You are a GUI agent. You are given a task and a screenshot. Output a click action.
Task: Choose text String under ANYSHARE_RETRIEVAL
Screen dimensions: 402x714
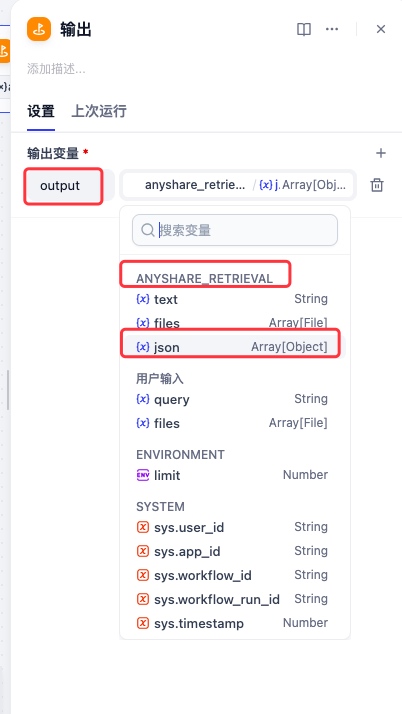(x=232, y=299)
